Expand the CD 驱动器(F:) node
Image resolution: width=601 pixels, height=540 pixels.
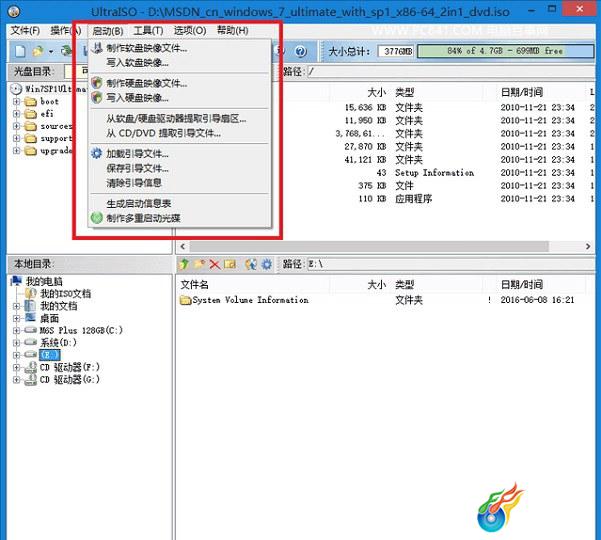click(x=16, y=367)
